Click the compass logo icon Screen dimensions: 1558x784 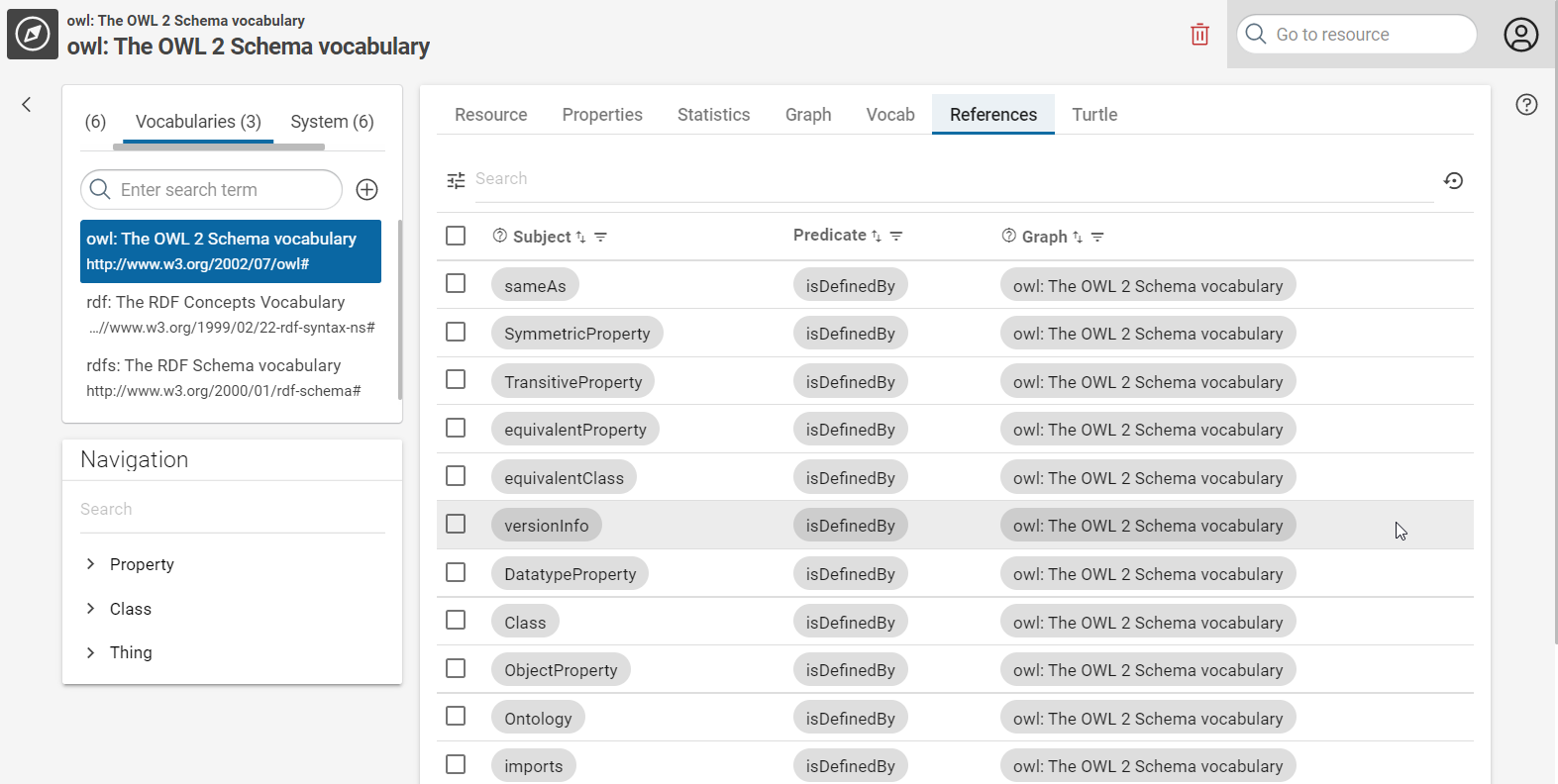(33, 35)
